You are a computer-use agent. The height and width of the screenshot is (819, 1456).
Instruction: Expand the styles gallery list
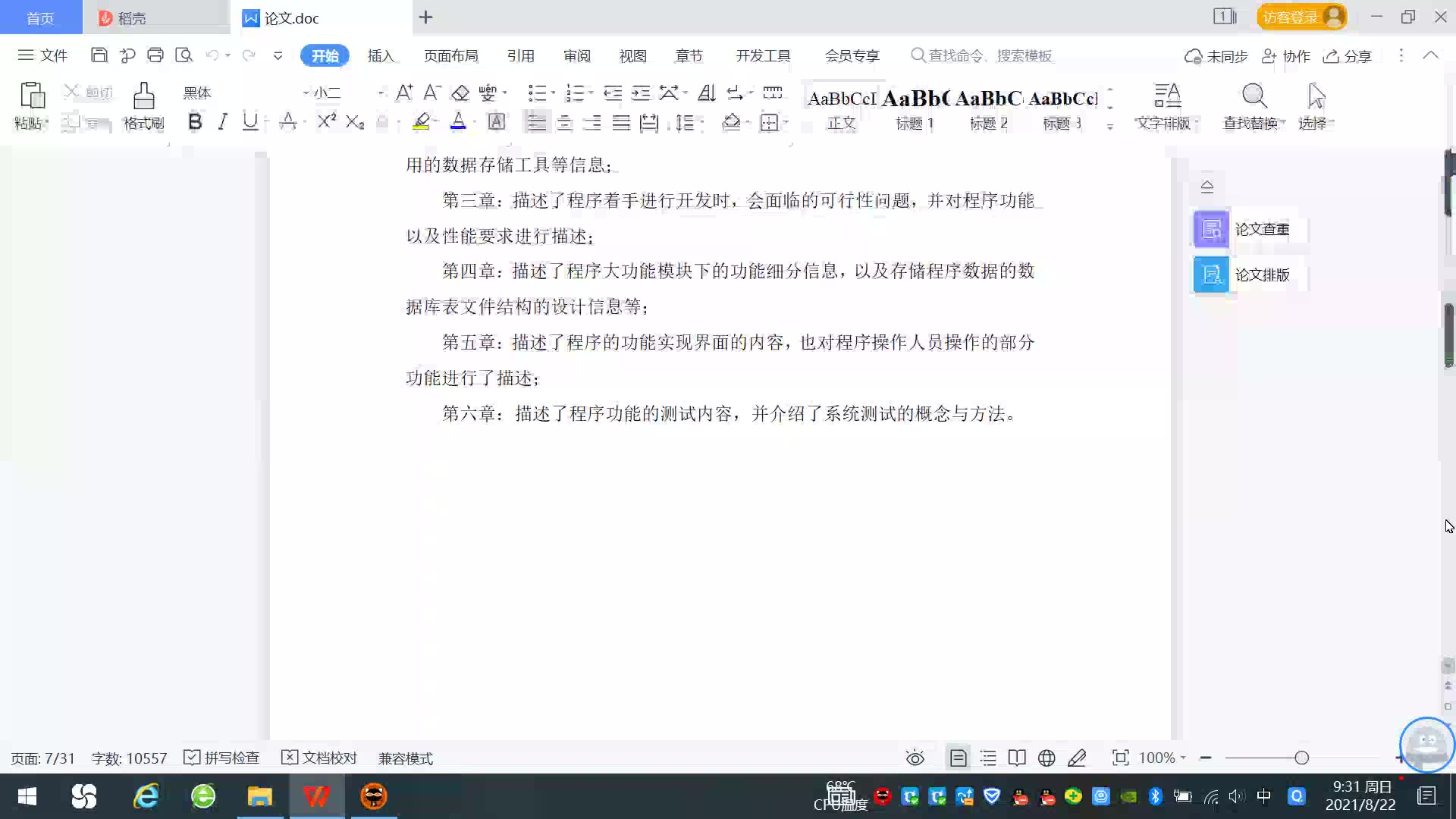point(1110,127)
